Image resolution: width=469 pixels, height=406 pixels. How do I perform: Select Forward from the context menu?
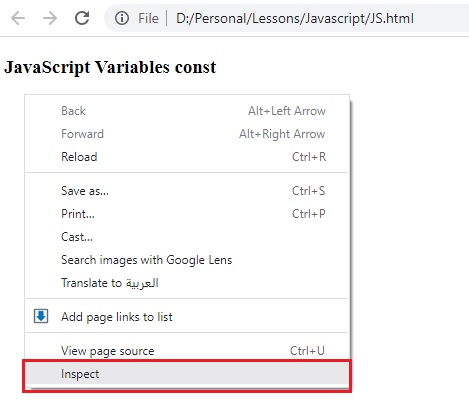pyautogui.click(x=187, y=134)
